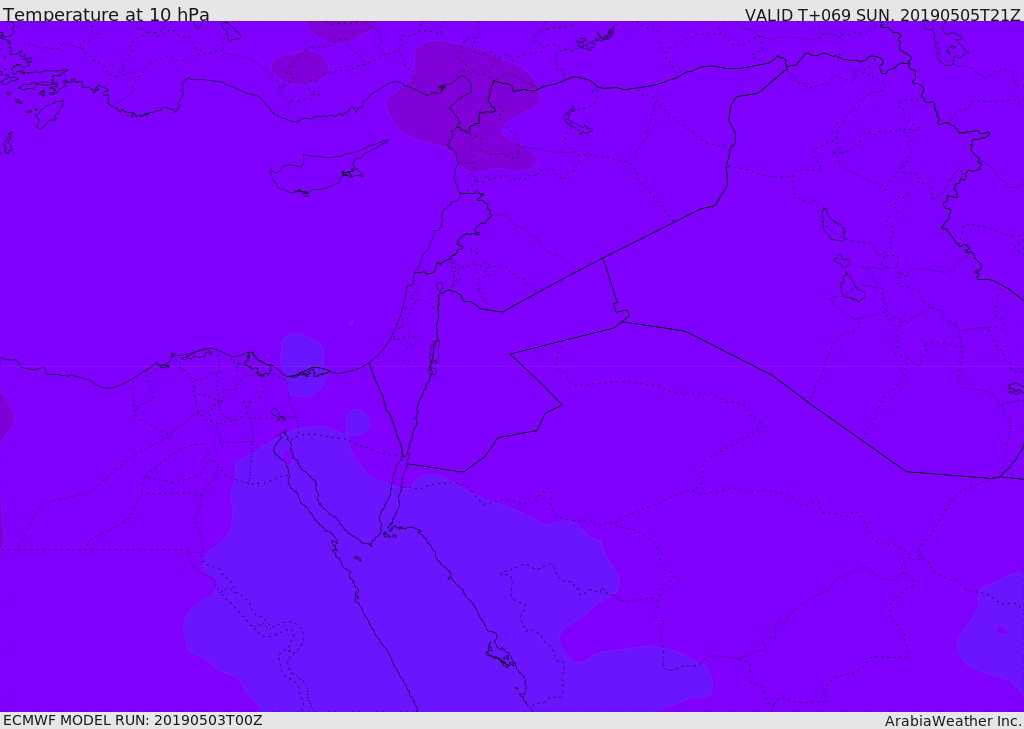Click the Lake Razazza outline in Iraq
The image size is (1024, 729).
click(851, 287)
